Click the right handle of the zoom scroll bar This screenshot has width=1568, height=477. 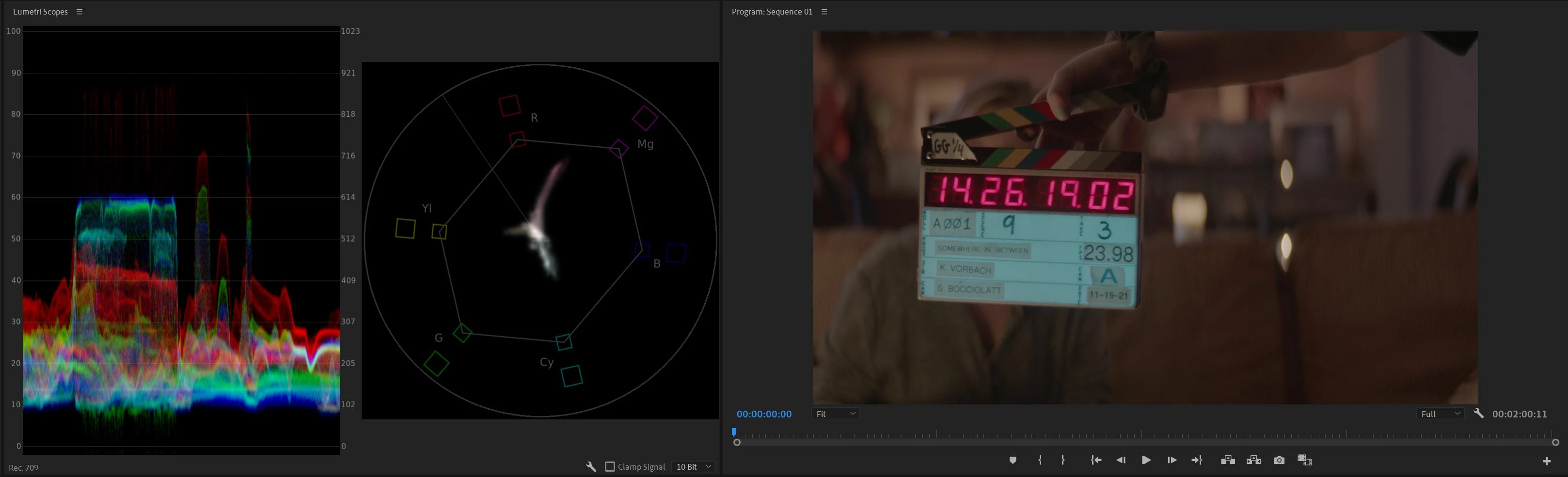(1555, 442)
